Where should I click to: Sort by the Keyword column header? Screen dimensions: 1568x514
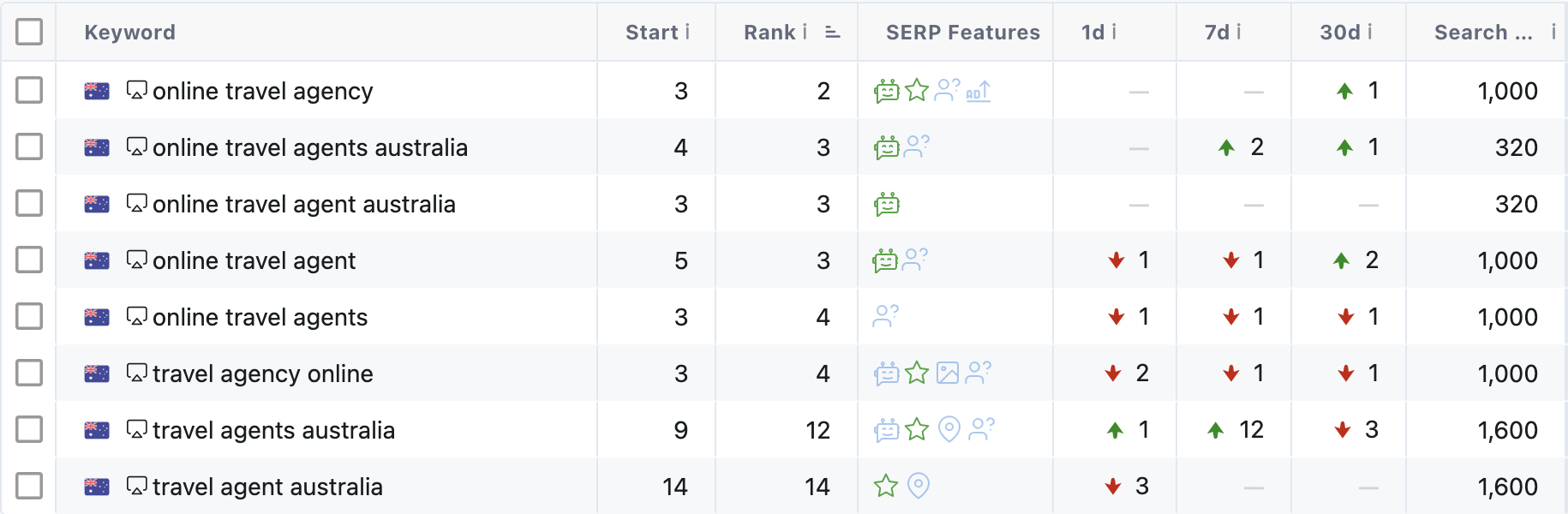[x=129, y=33]
